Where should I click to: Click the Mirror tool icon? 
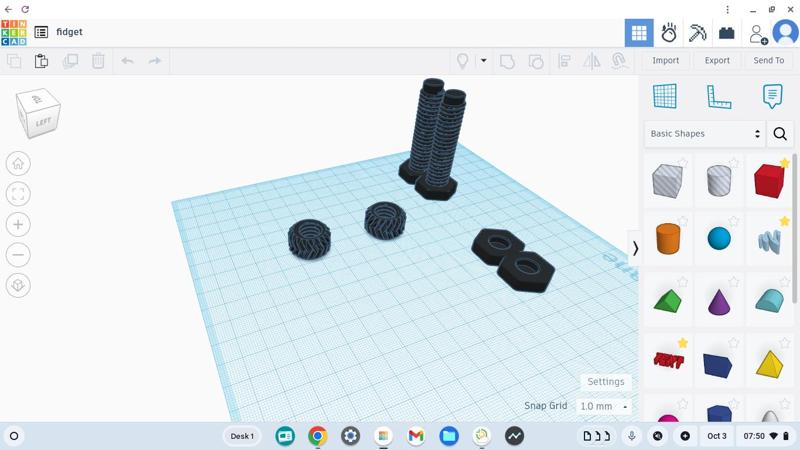592,62
